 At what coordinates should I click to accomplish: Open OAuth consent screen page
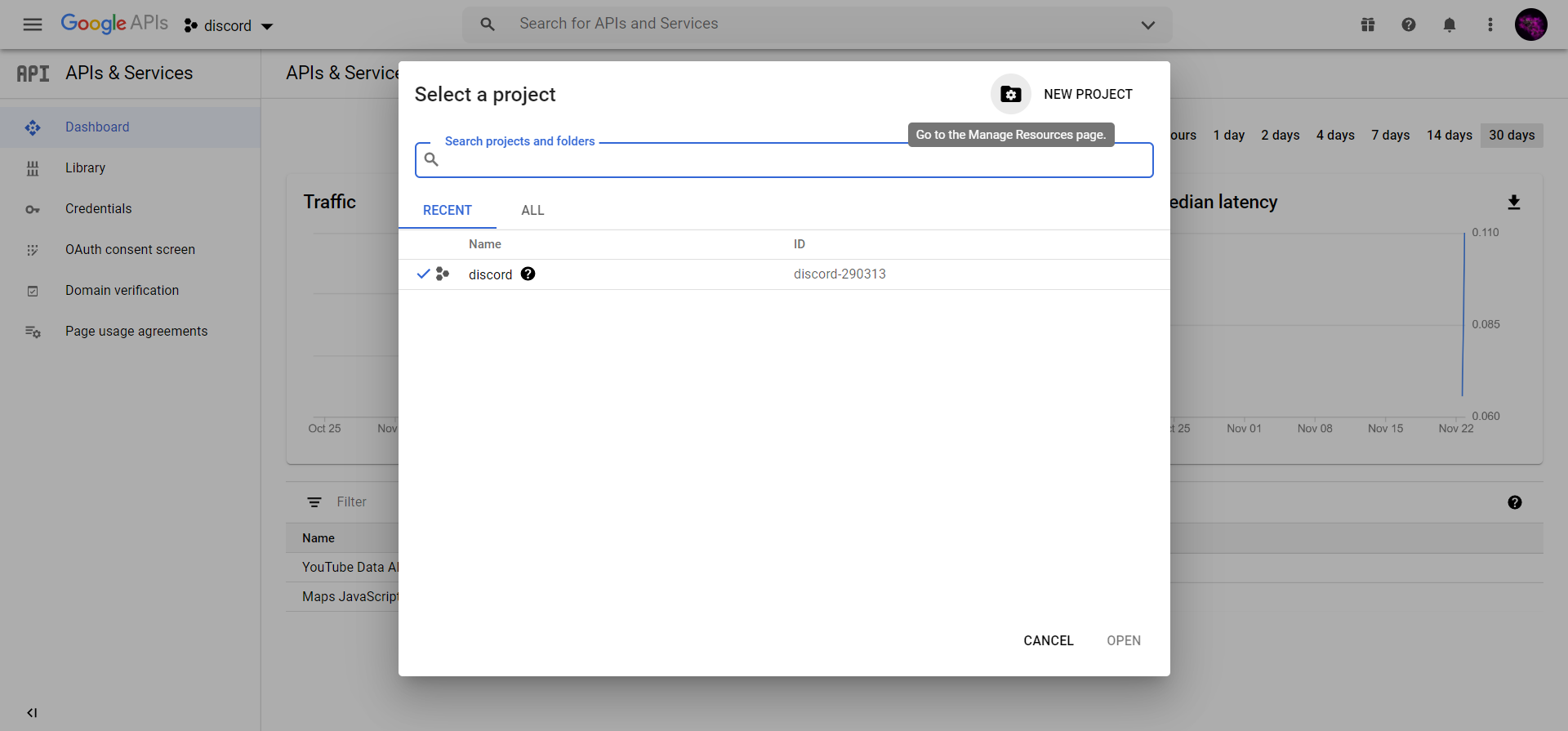(131, 250)
